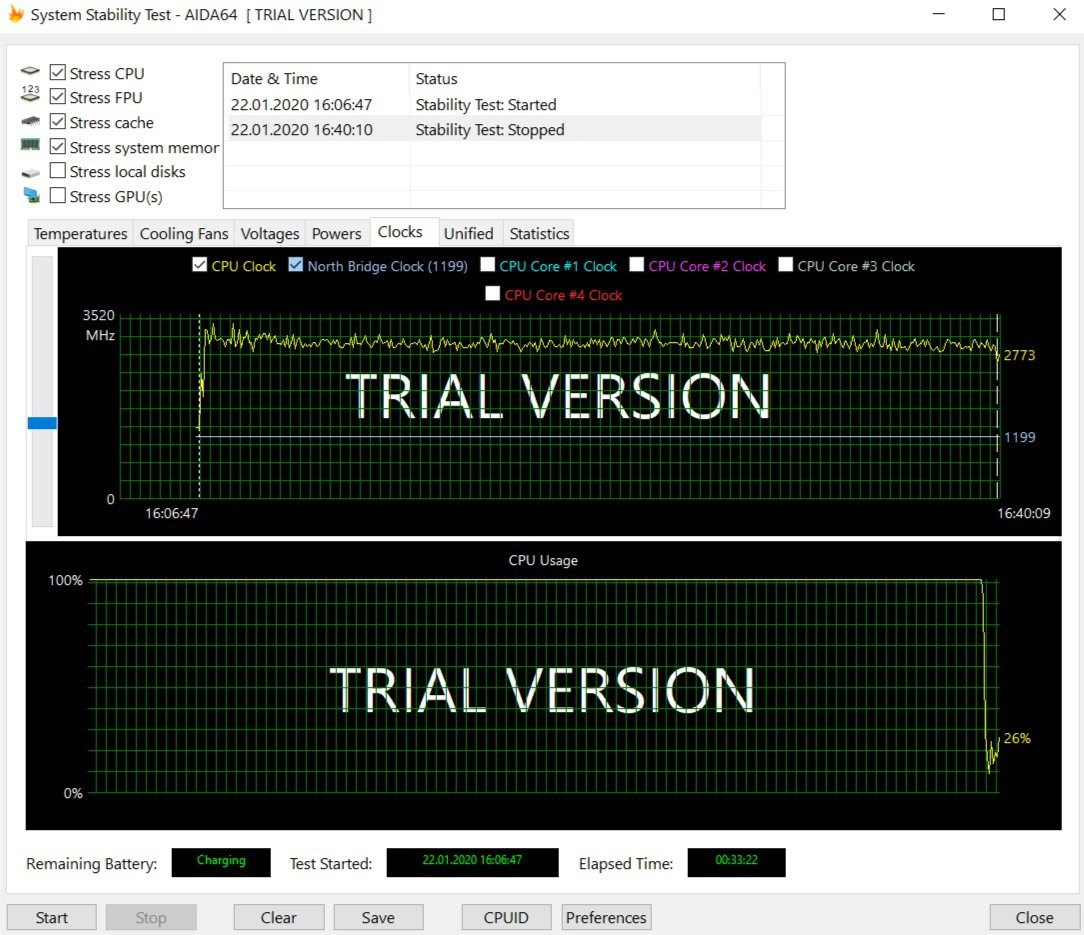Click the blue graph scale slider handle
The width and height of the screenshot is (1084, 935).
(x=42, y=423)
